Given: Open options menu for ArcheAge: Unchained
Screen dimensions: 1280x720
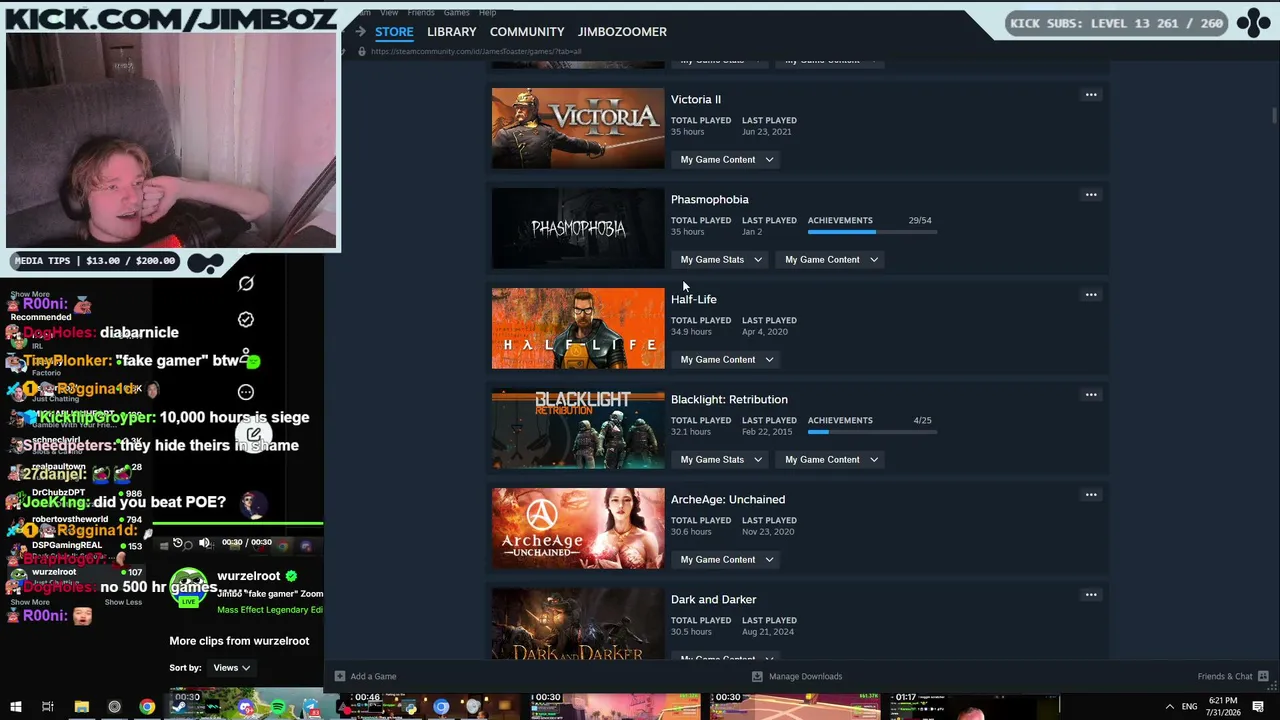Looking at the screenshot, I should click(1091, 495).
